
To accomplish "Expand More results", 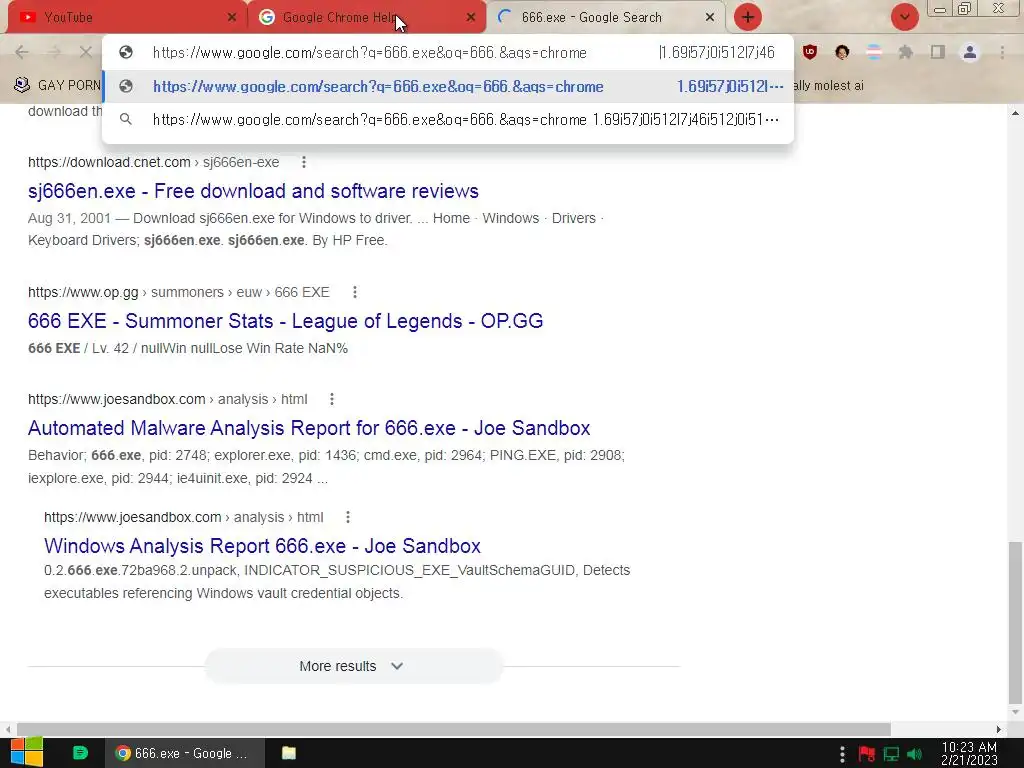I will [353, 666].
